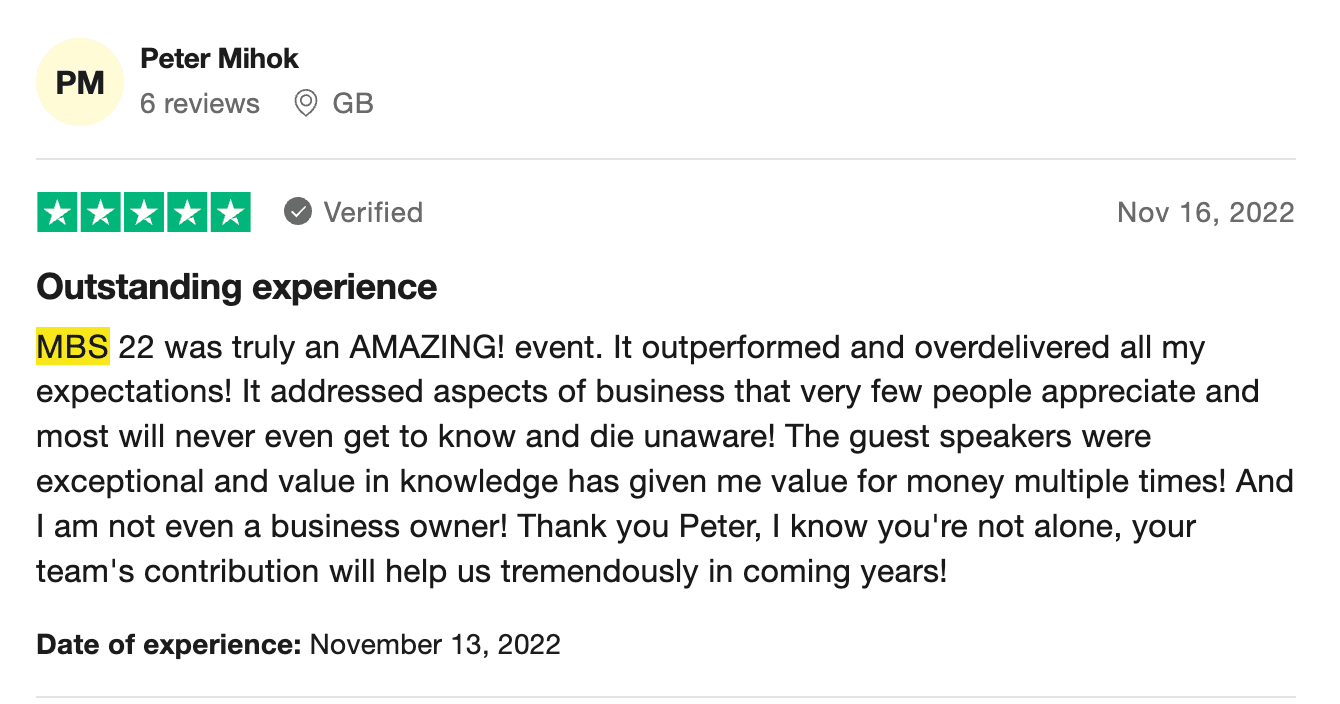Click the fifth green rating star

click(x=230, y=212)
